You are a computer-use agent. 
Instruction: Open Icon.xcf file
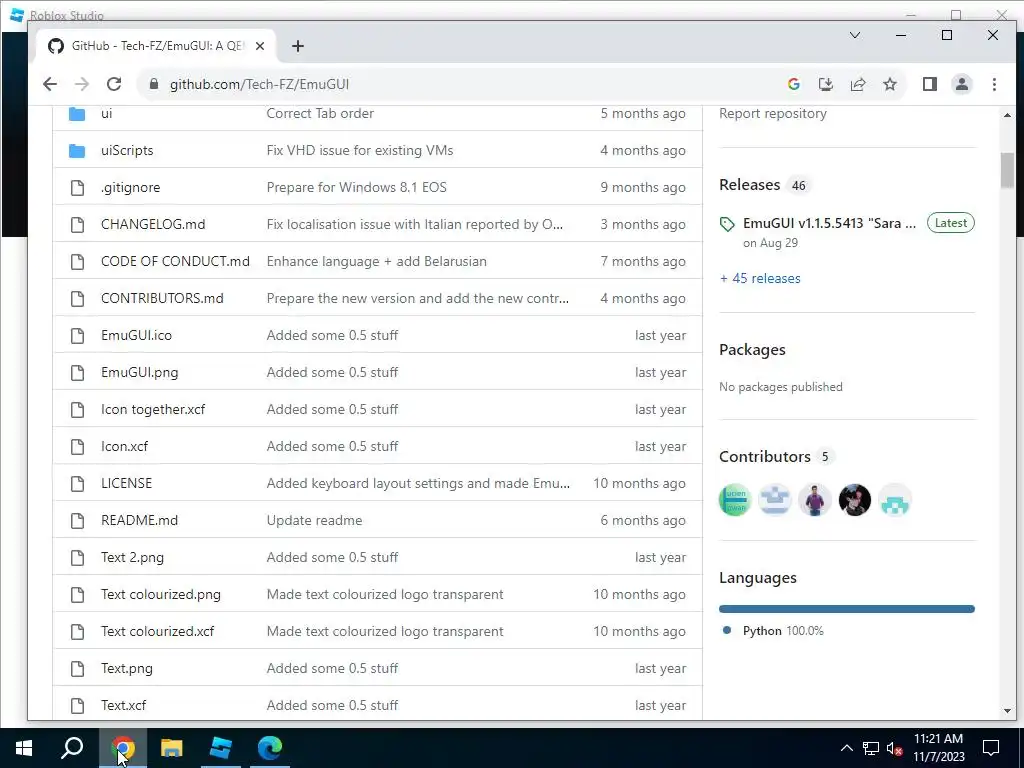(124, 446)
